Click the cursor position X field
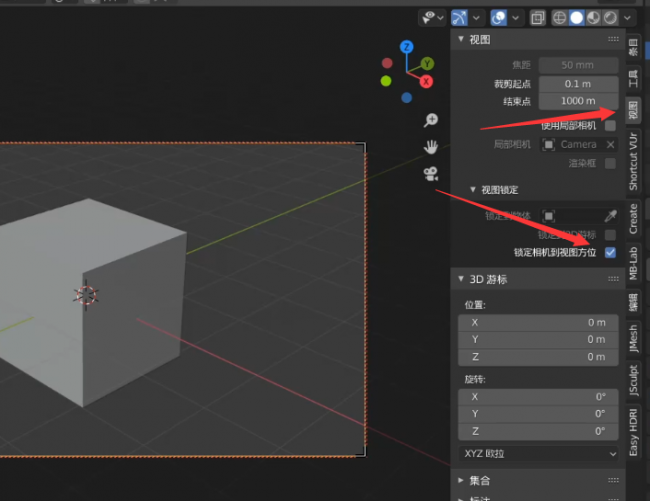Screen dimensions: 650x501 pos(538,322)
